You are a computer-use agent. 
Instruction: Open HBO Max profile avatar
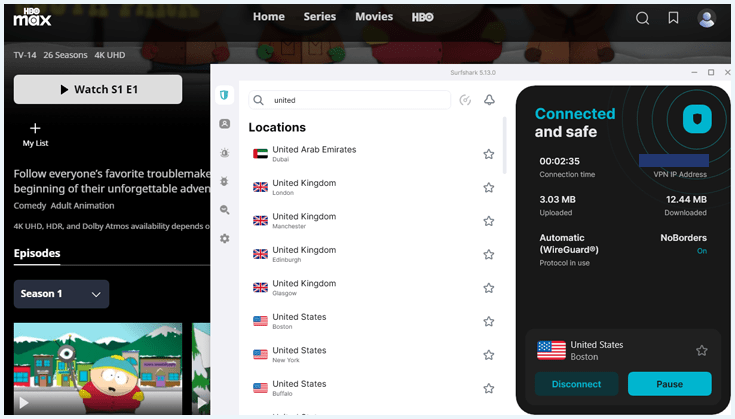pos(706,18)
